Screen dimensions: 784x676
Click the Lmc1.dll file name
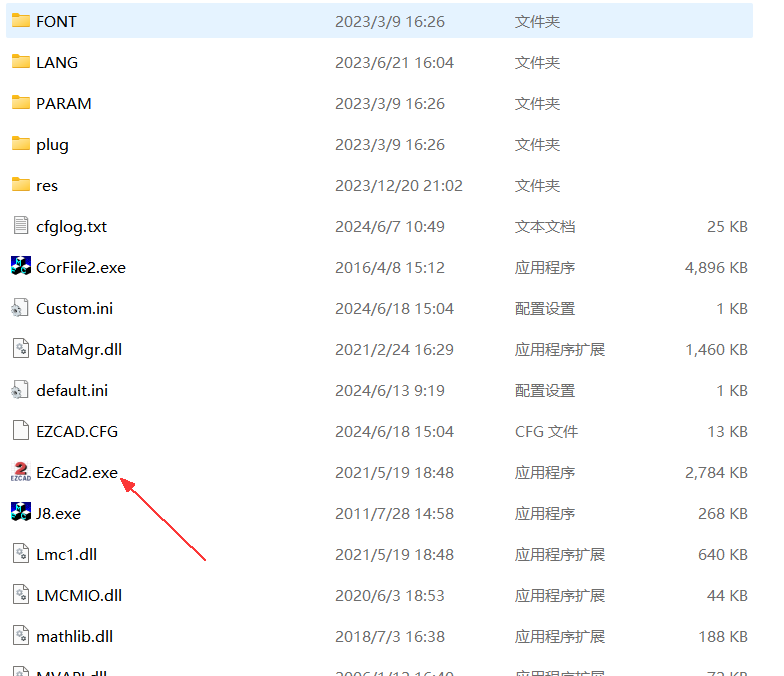click(66, 554)
